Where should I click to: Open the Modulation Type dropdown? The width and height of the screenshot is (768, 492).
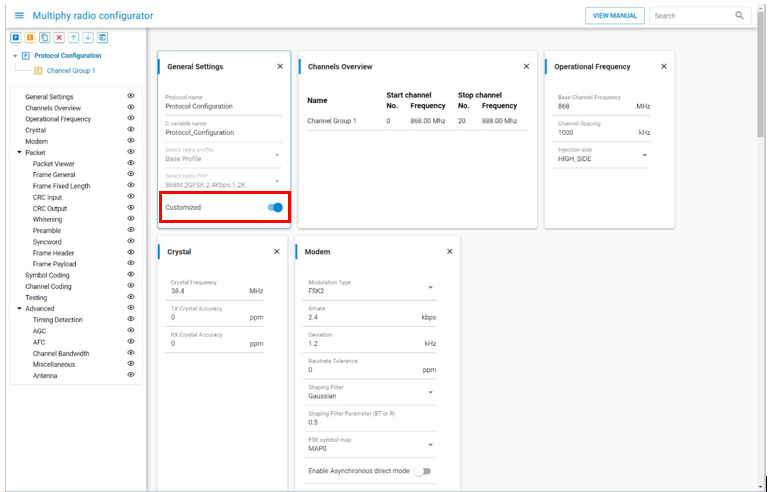431,288
